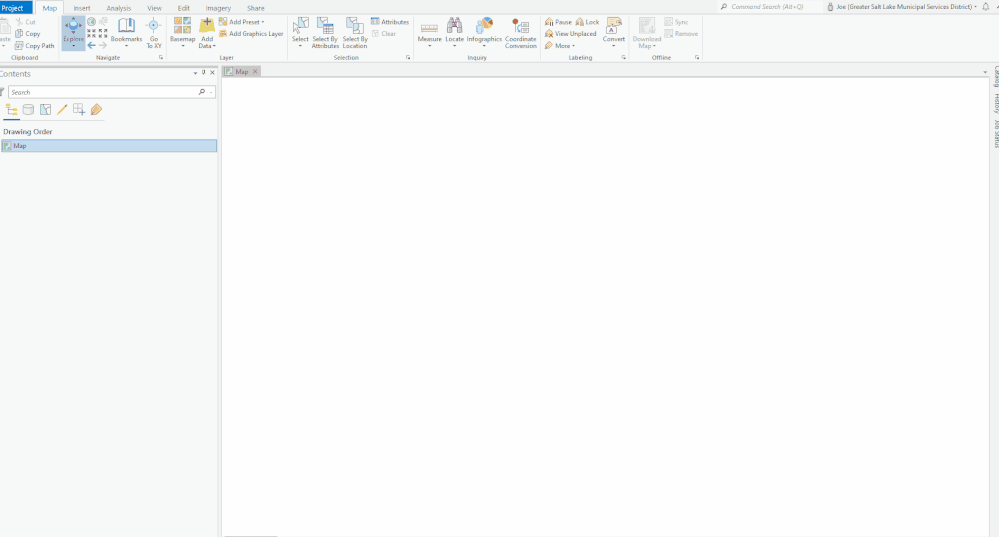Open Offline group dialog launcher

tap(696, 57)
